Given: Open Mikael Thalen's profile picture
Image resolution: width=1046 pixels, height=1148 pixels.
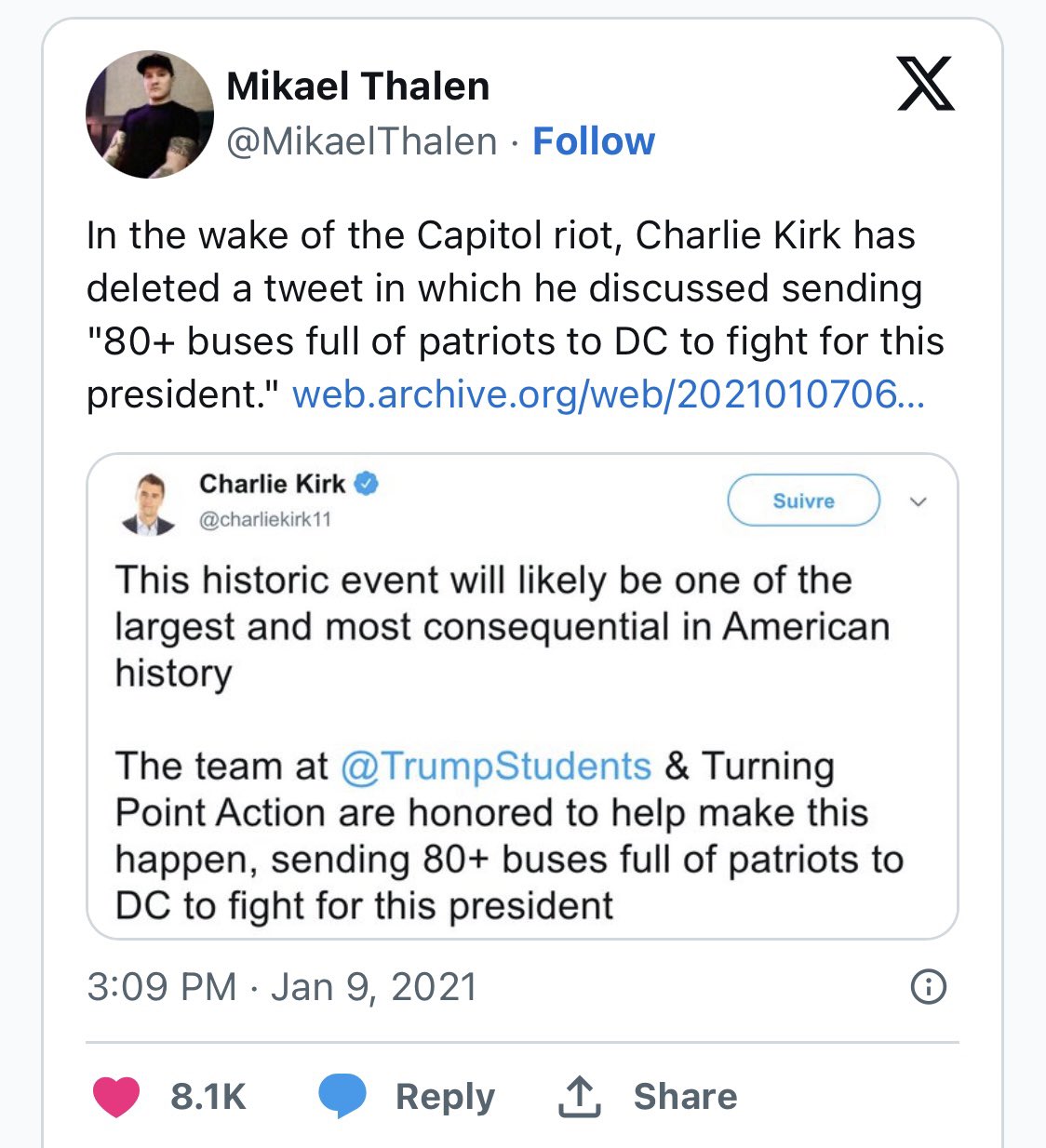Looking at the screenshot, I should tap(149, 114).
